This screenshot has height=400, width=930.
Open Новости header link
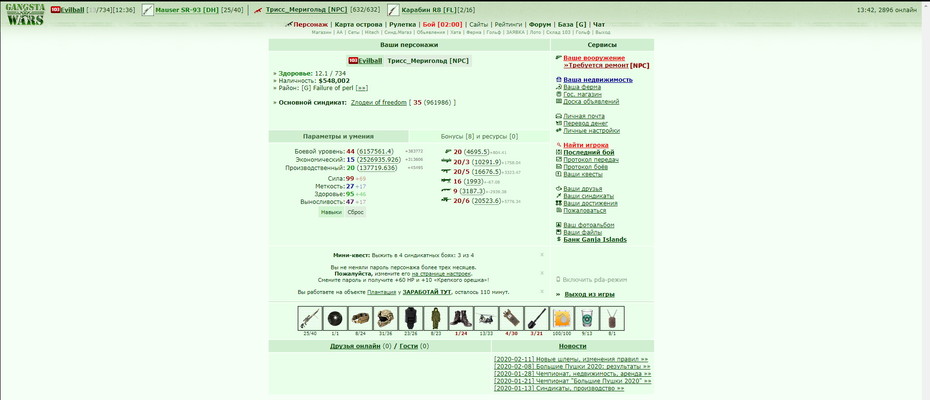tap(572, 346)
